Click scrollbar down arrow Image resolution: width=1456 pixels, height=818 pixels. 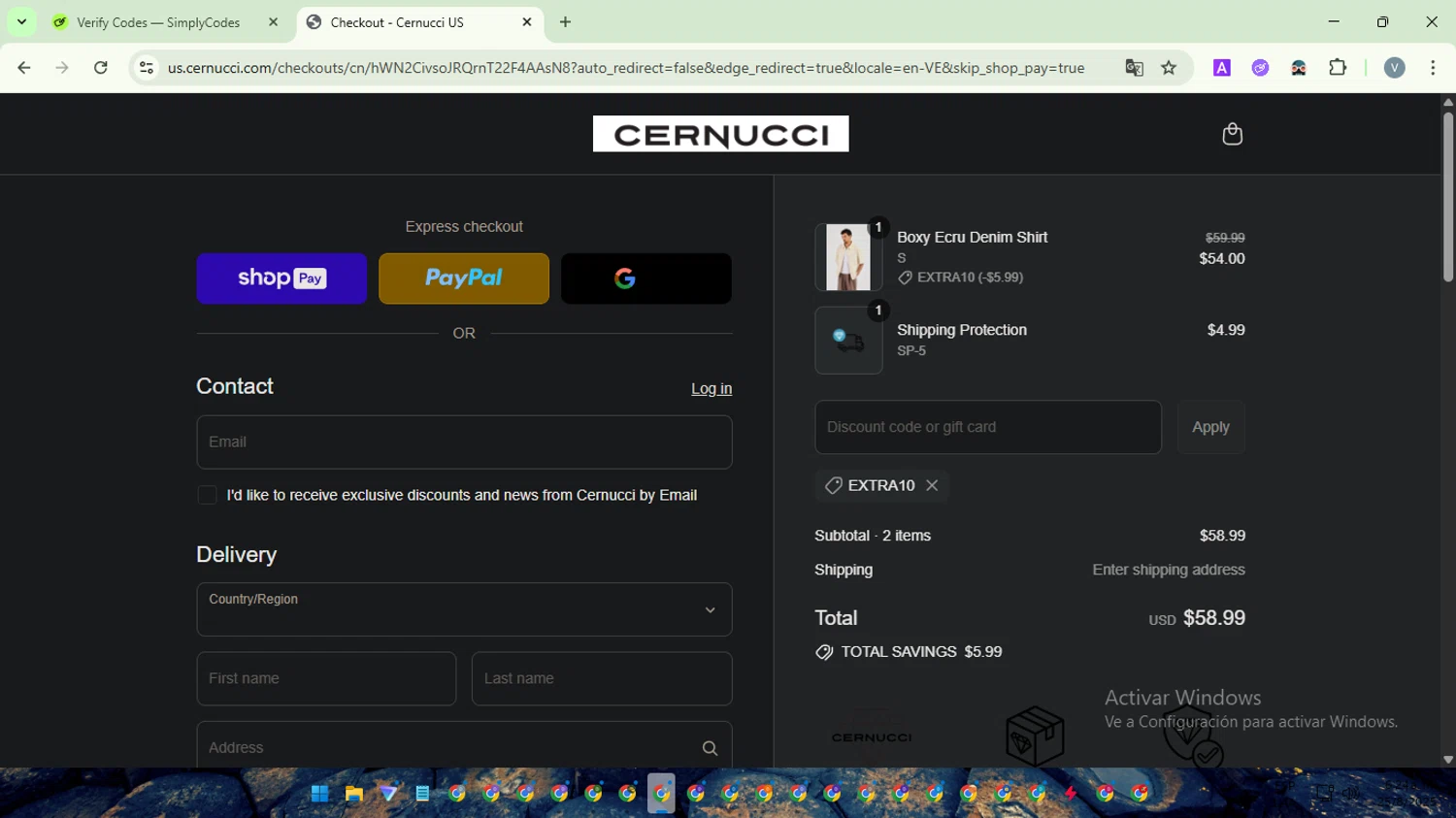pyautogui.click(x=1447, y=760)
